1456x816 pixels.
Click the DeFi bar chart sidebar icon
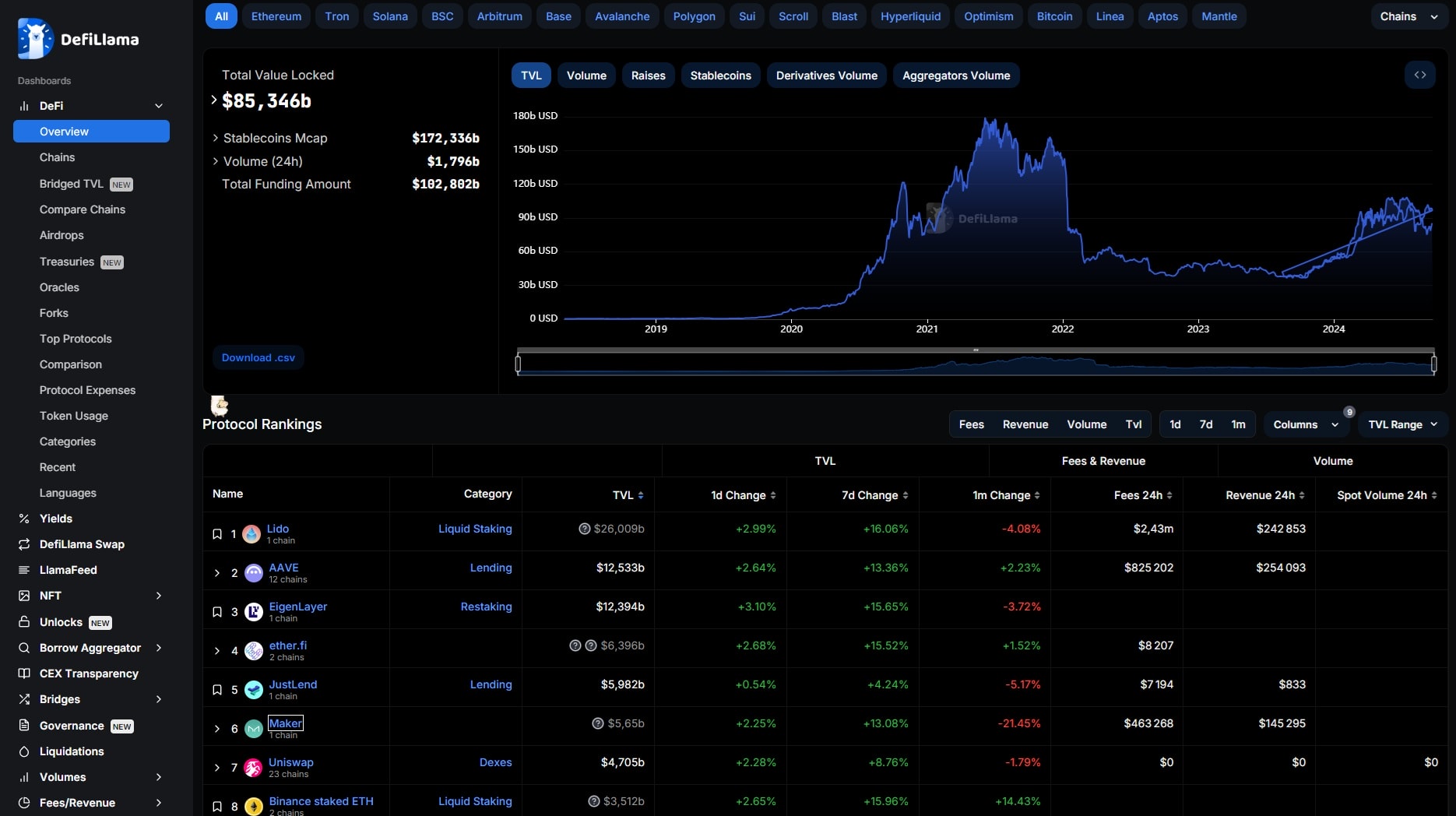pos(24,106)
